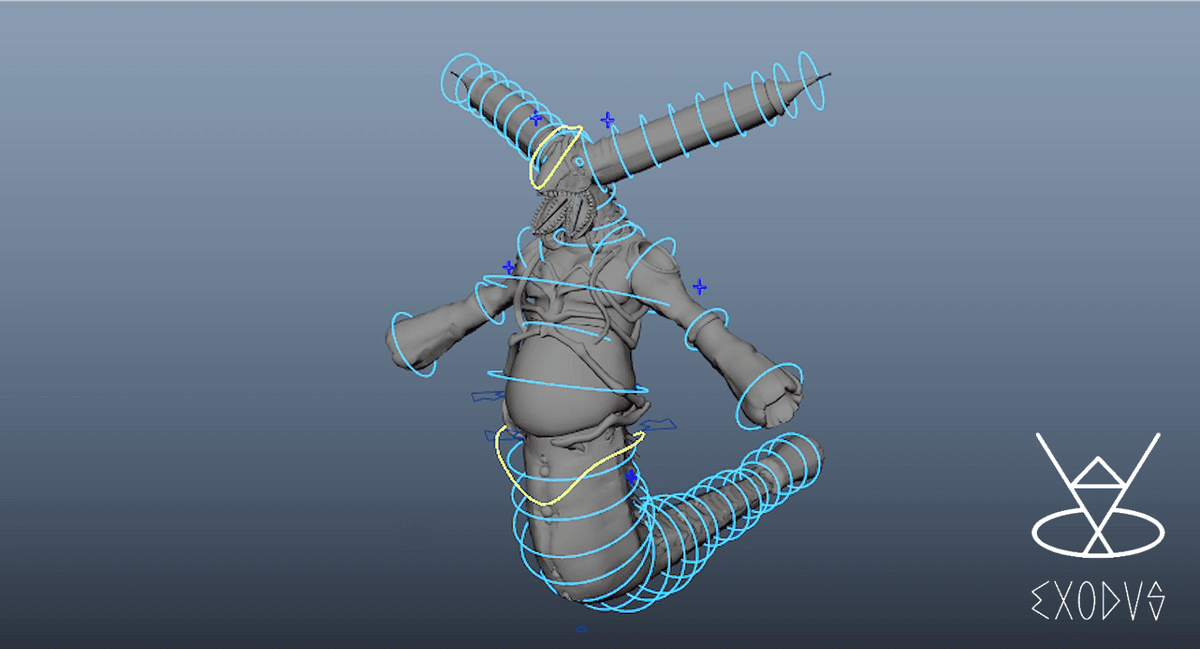Click the creature's tentacled mouth

565,212
